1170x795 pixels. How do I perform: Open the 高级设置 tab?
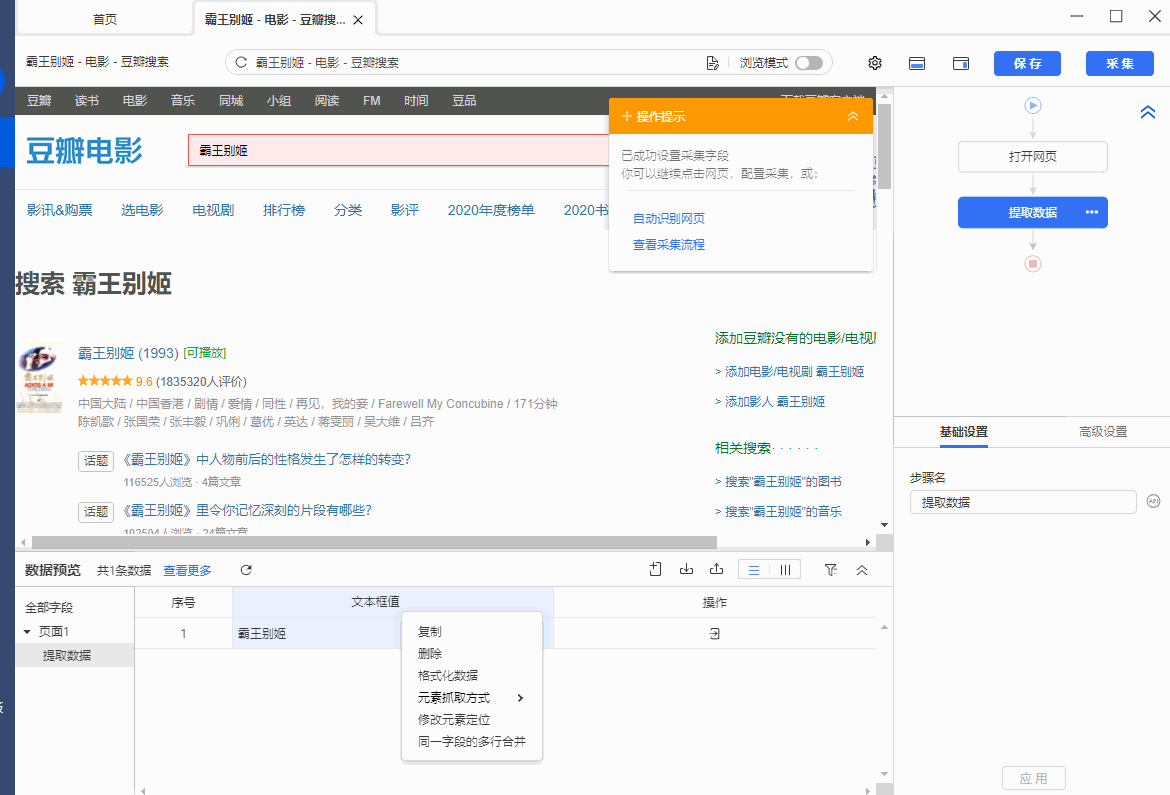[x=1103, y=431]
